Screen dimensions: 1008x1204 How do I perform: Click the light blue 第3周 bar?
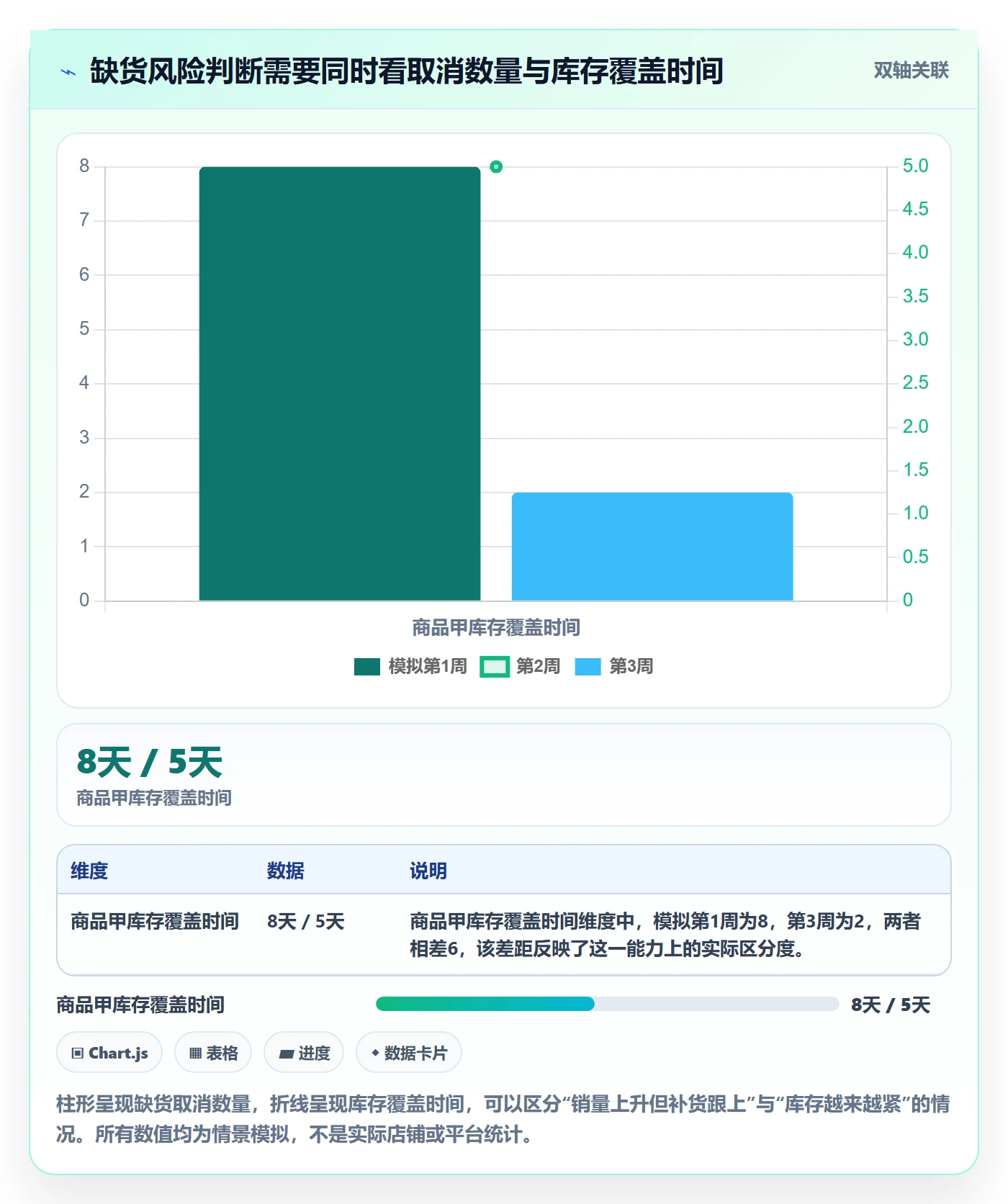tap(652, 547)
